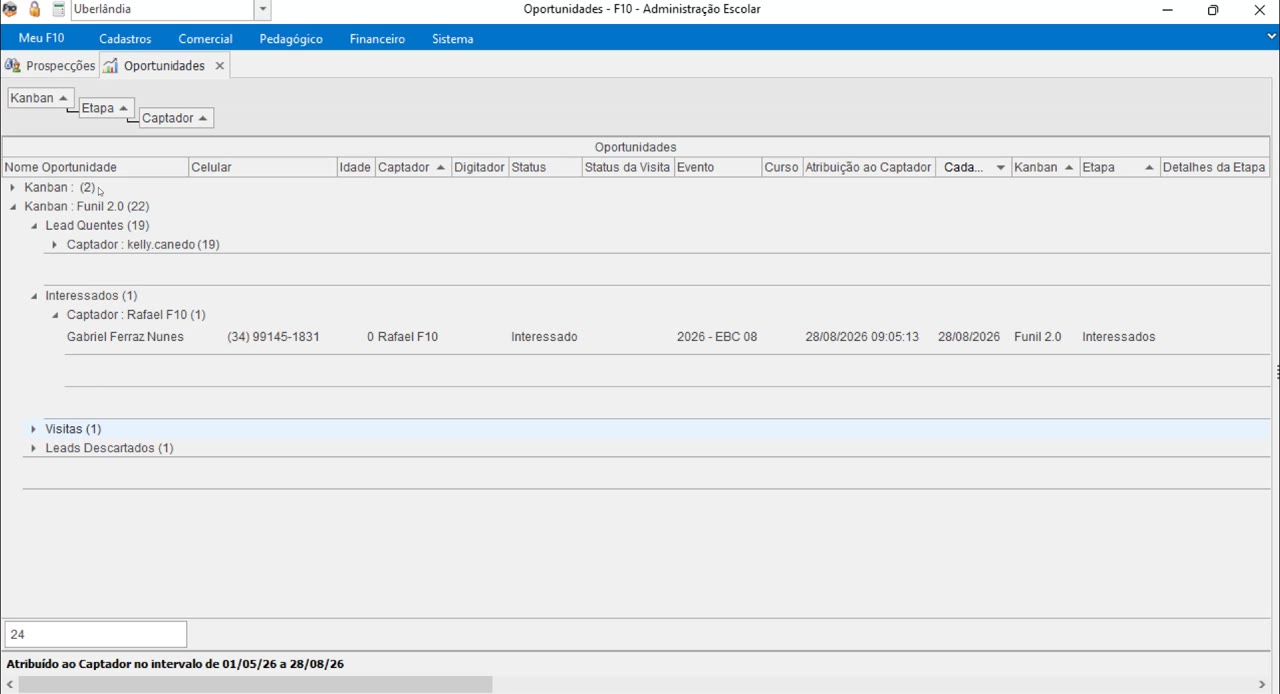Switch to the Prospecções tab
This screenshot has height=694, width=1280.
click(50, 66)
